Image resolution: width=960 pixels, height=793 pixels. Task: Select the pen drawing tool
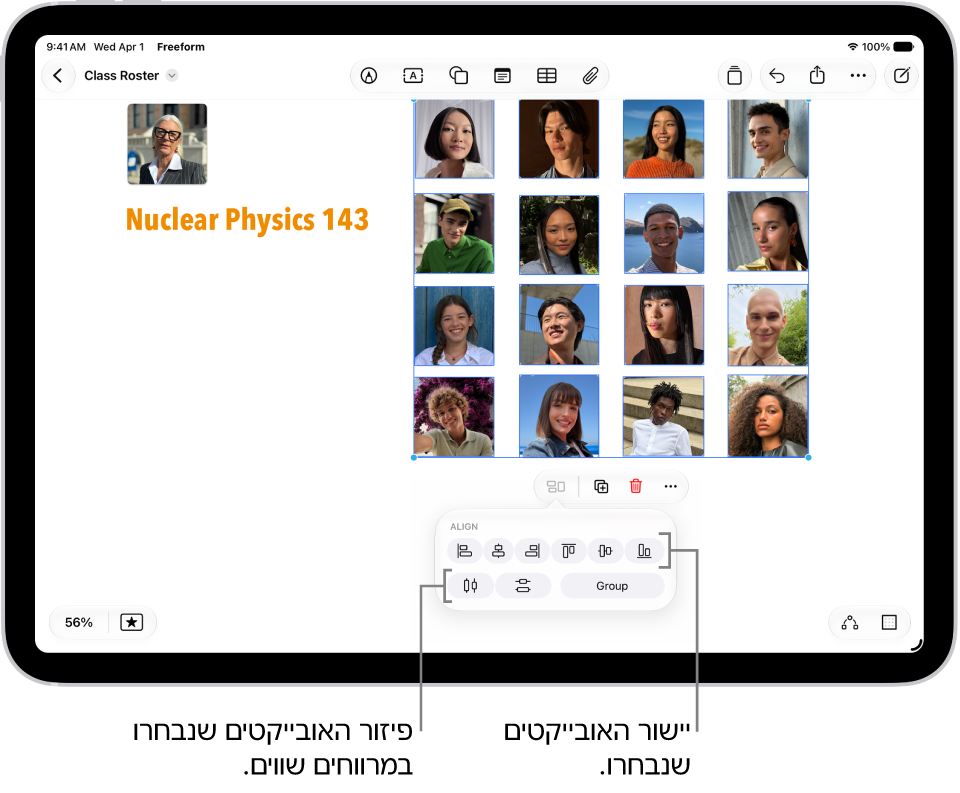point(369,76)
